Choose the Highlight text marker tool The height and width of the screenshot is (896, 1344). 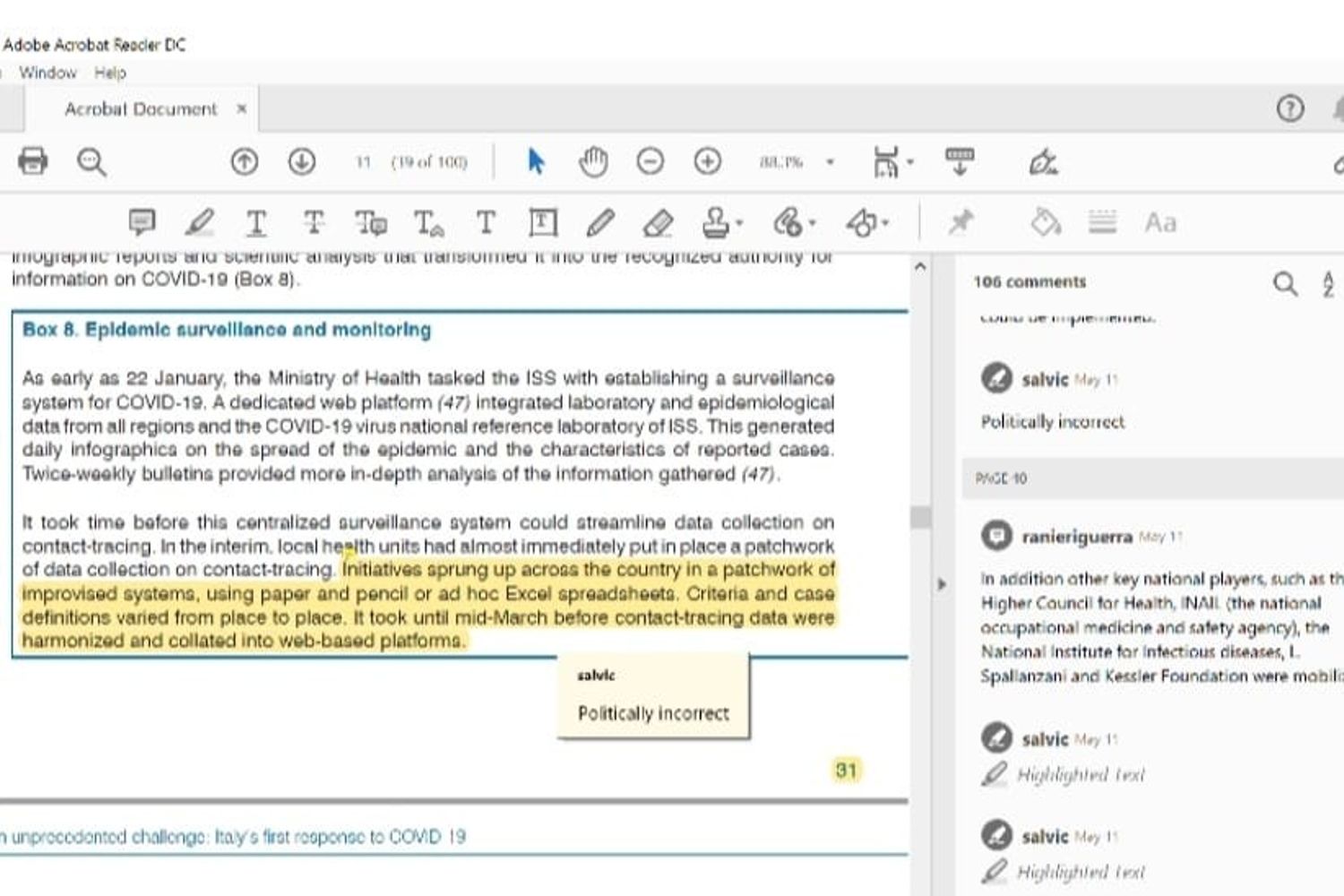coord(199,222)
